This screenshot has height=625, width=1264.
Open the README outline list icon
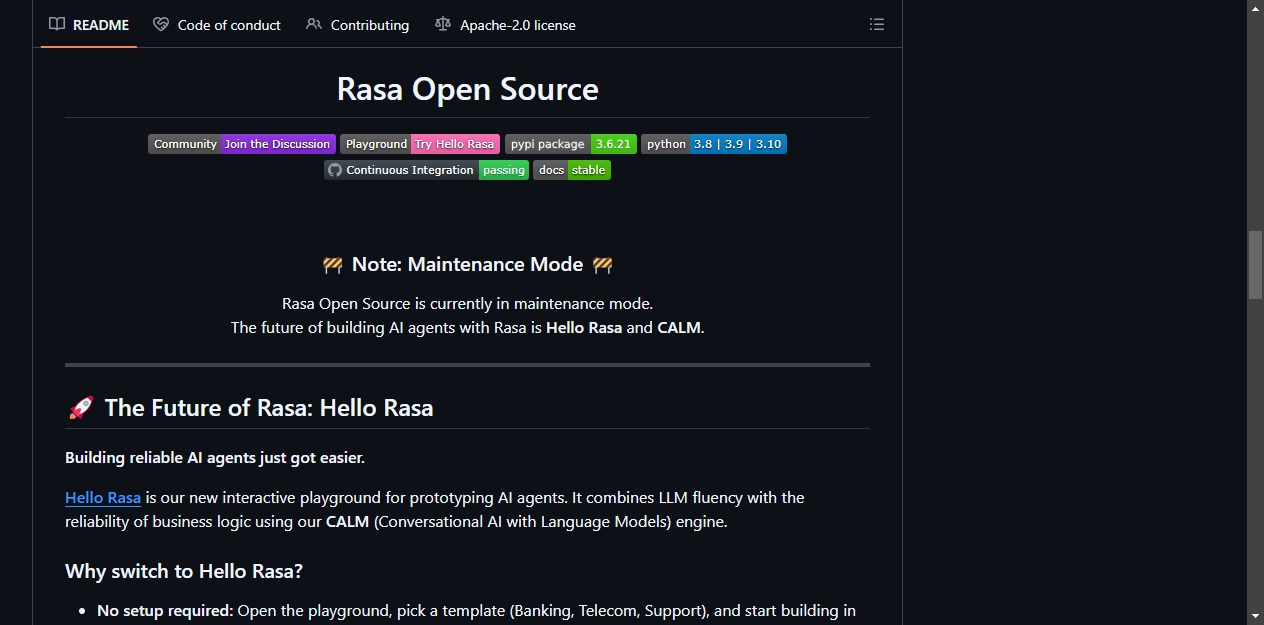tap(877, 24)
